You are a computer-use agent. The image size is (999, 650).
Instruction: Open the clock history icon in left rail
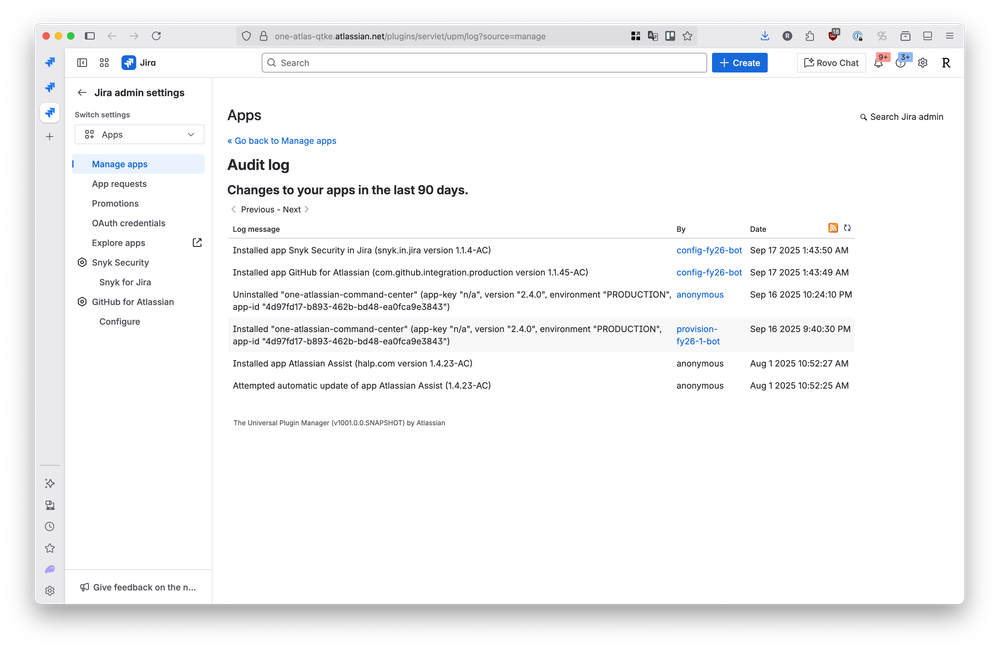click(50, 526)
